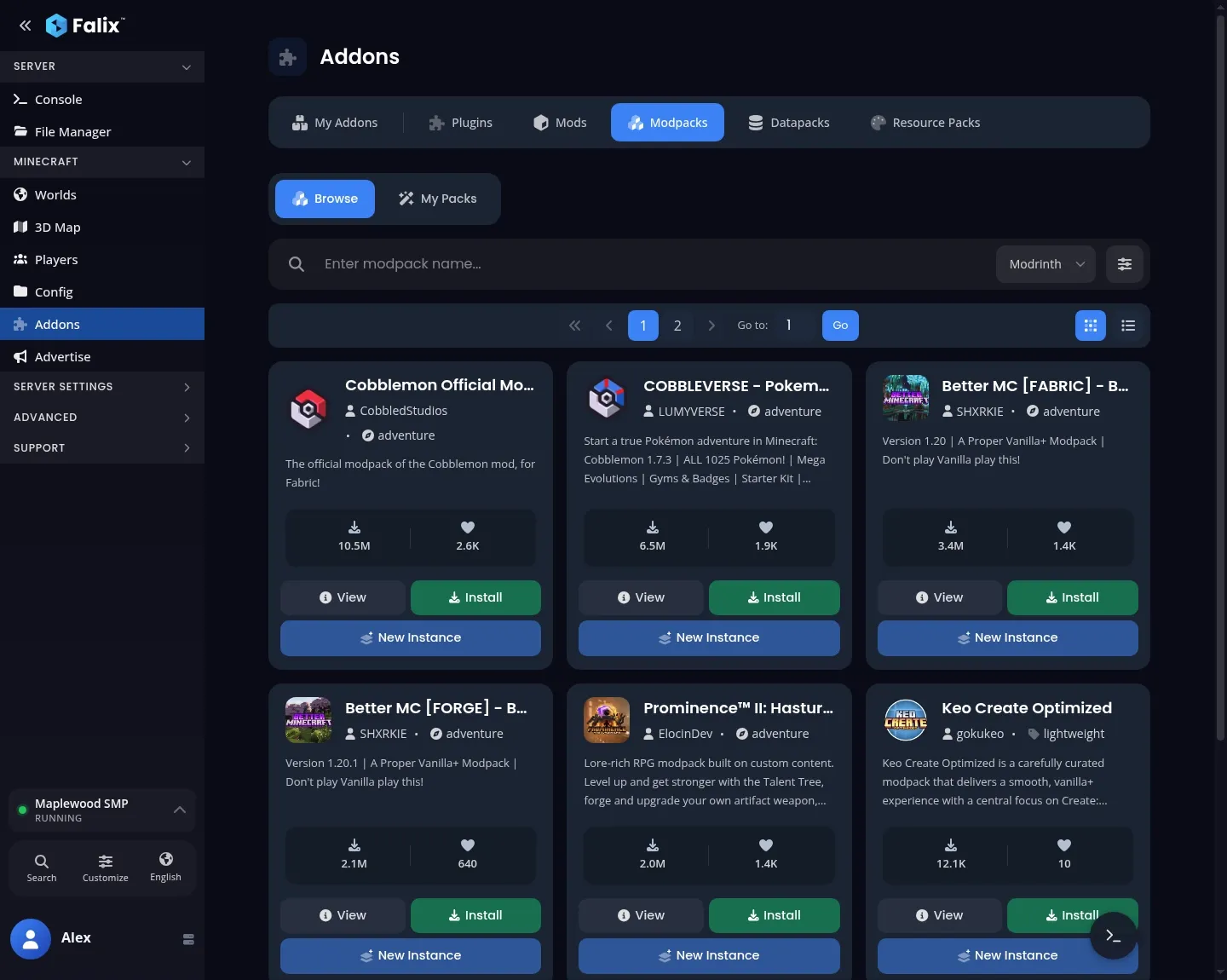This screenshot has width=1227, height=980.
Task: Switch to Mods tab
Action: tap(560, 123)
